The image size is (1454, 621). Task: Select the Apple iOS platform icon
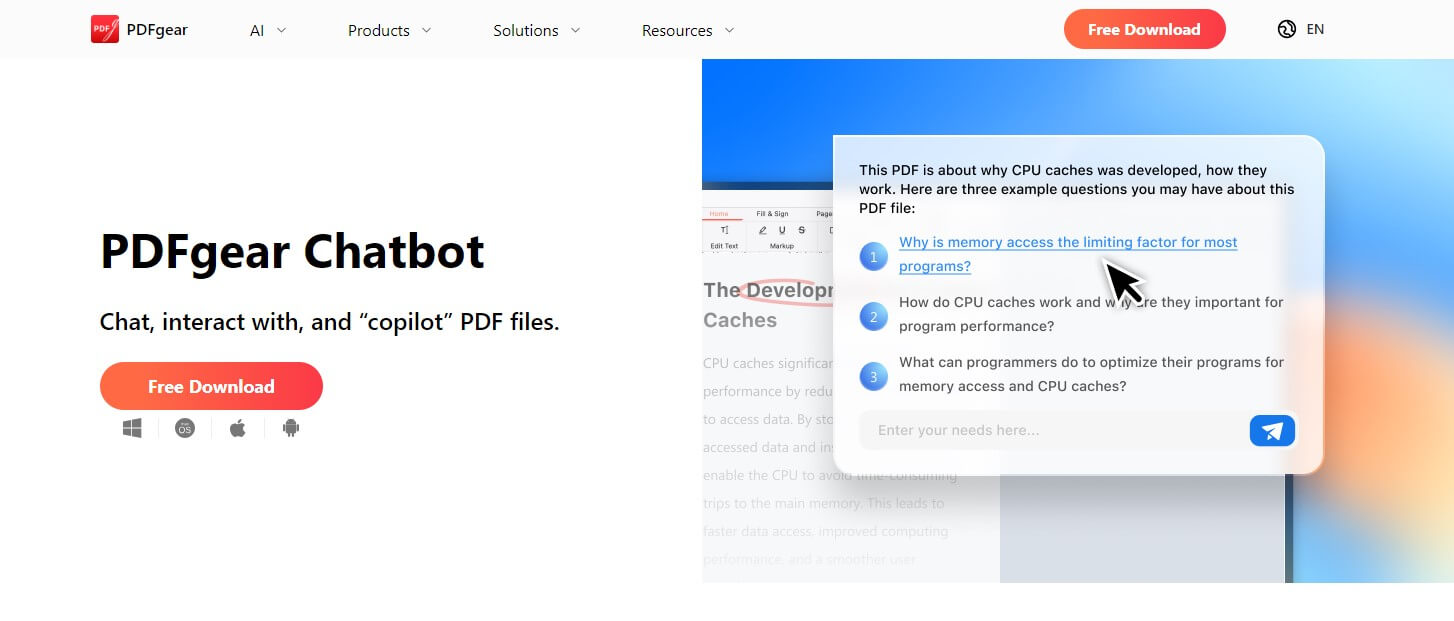[x=238, y=428]
